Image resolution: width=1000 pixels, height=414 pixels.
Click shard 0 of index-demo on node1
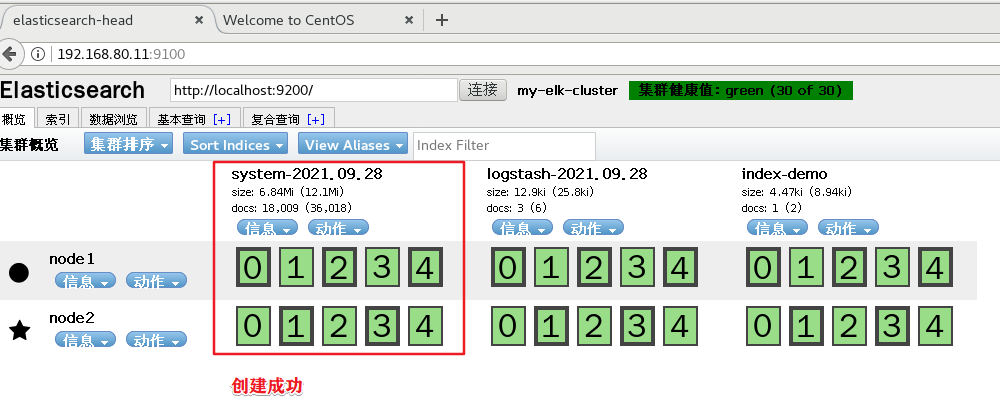(763, 267)
